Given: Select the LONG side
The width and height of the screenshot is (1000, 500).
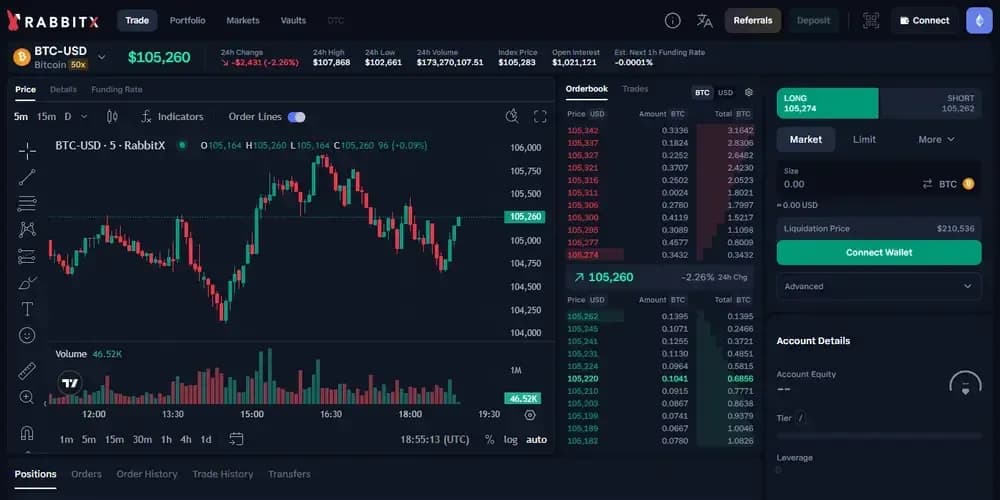Looking at the screenshot, I should tap(827, 103).
